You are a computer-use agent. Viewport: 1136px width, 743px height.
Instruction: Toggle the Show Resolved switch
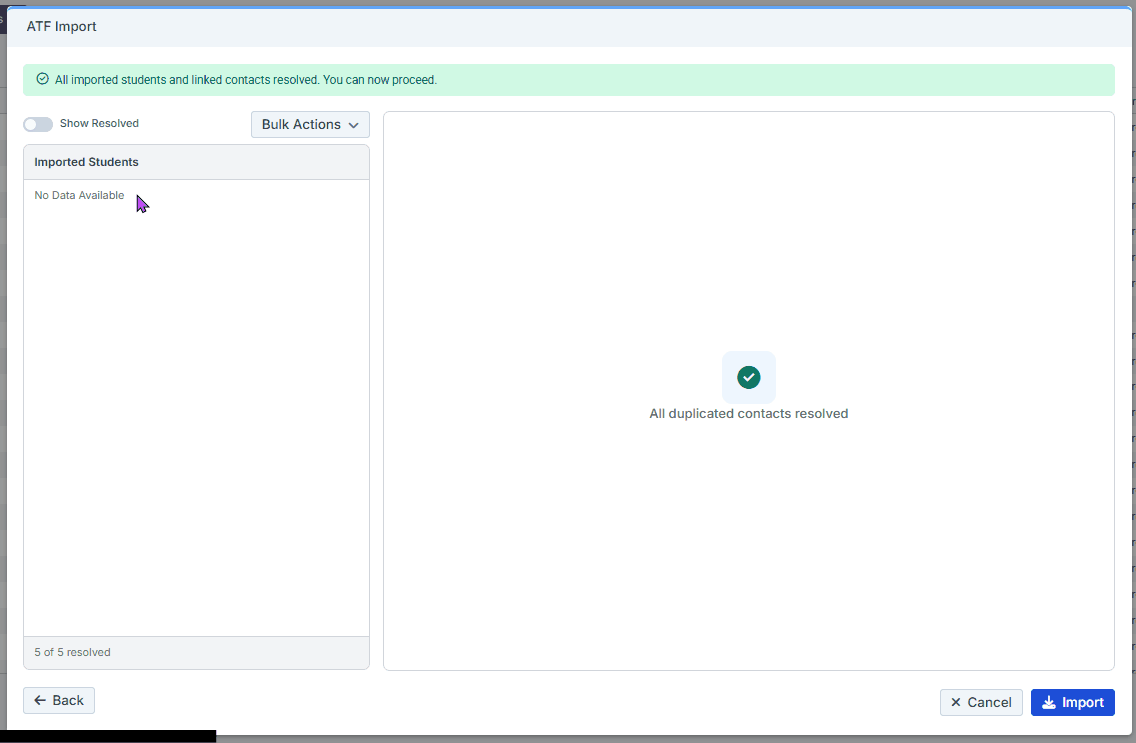[x=38, y=125]
